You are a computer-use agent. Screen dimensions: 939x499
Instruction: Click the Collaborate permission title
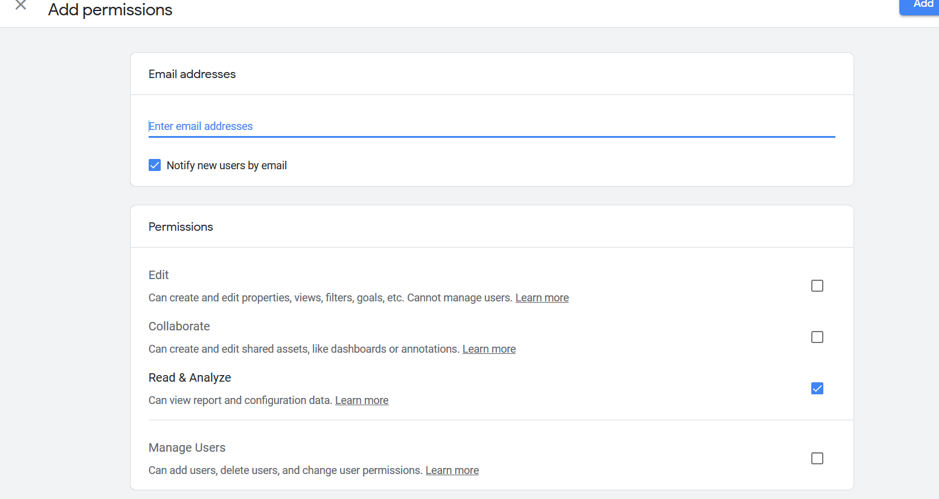(x=179, y=326)
